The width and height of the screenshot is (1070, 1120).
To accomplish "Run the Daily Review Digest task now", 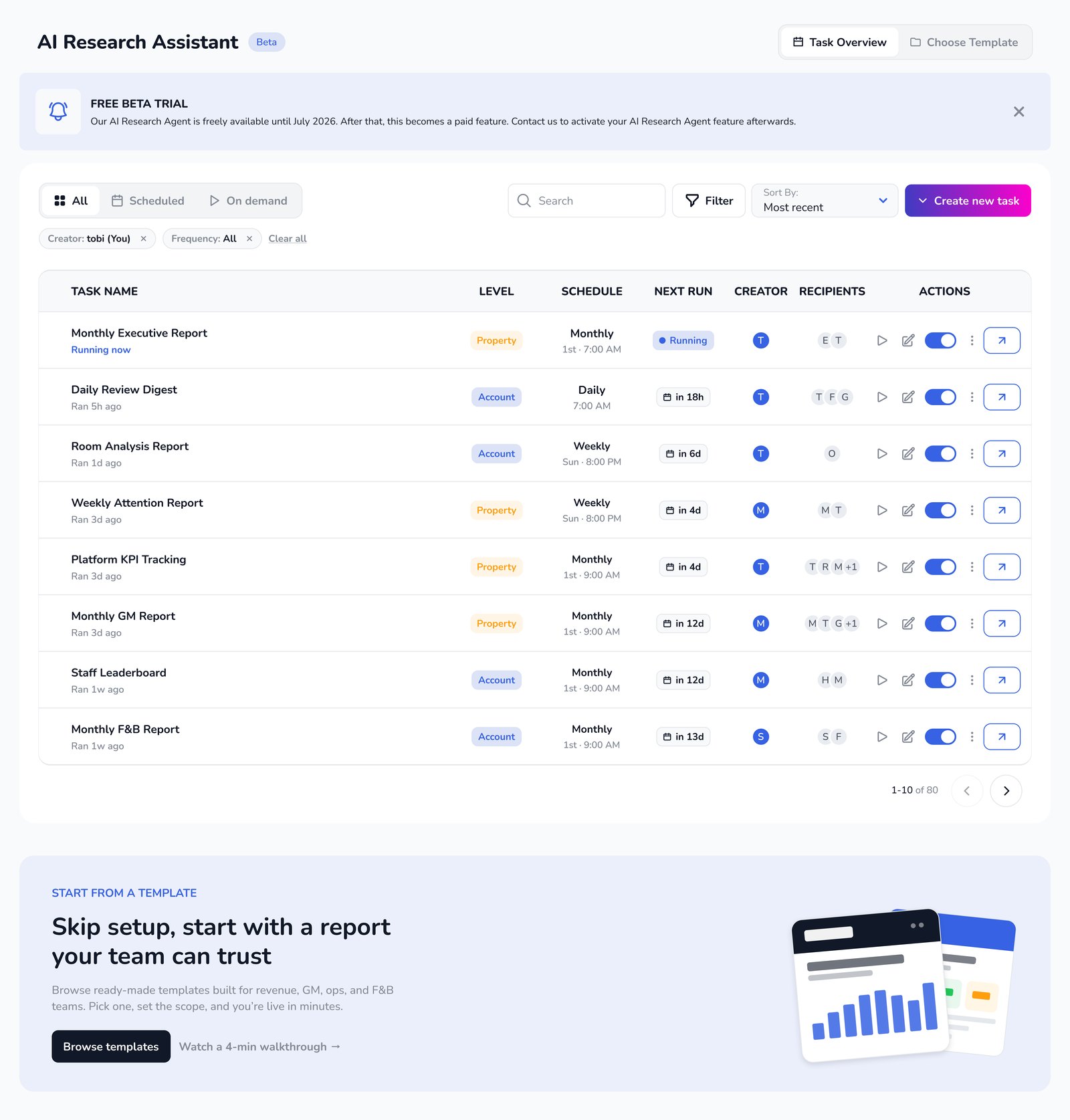I will pos(882,397).
